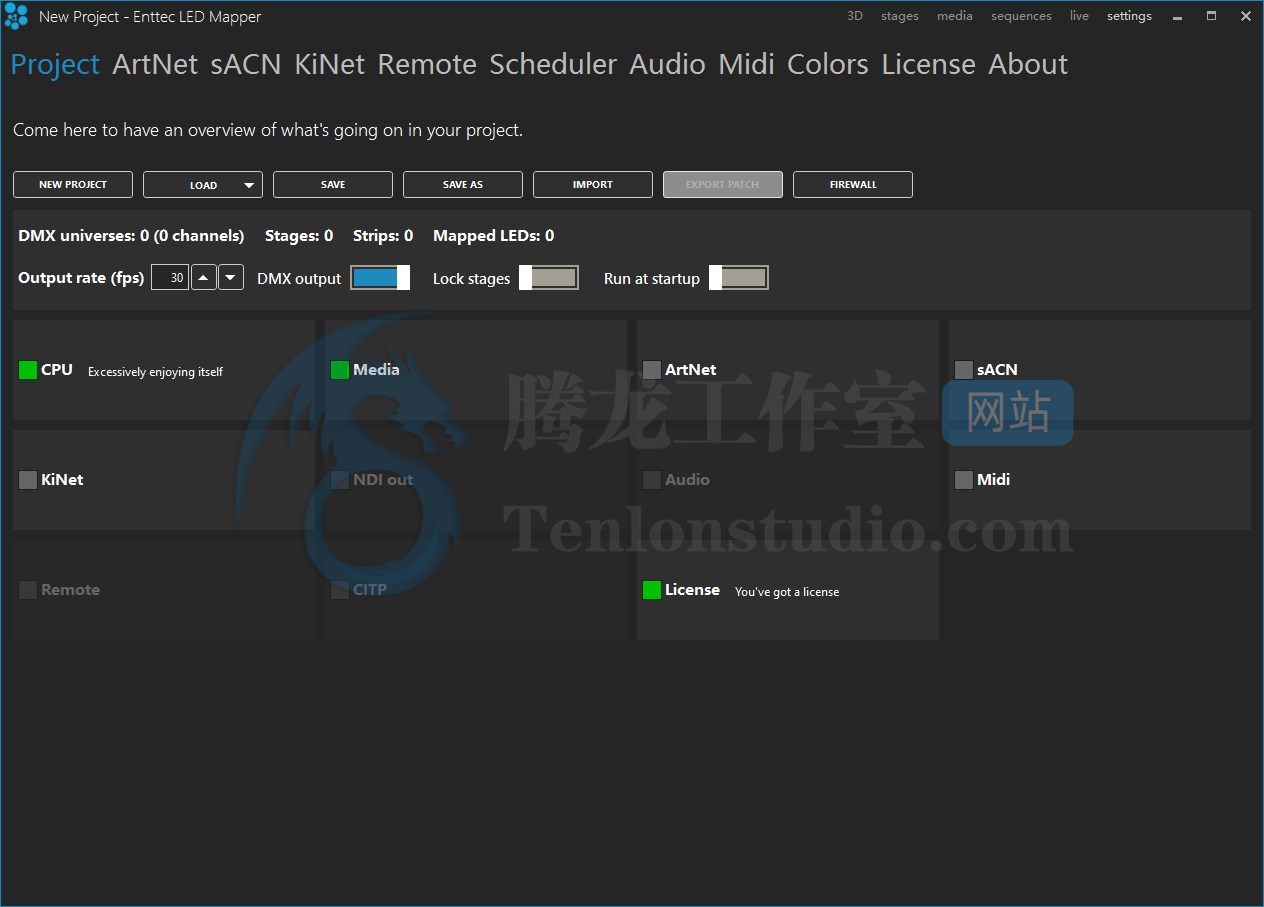Toggle the Lock stages switch
1264x907 pixels.
[549, 278]
